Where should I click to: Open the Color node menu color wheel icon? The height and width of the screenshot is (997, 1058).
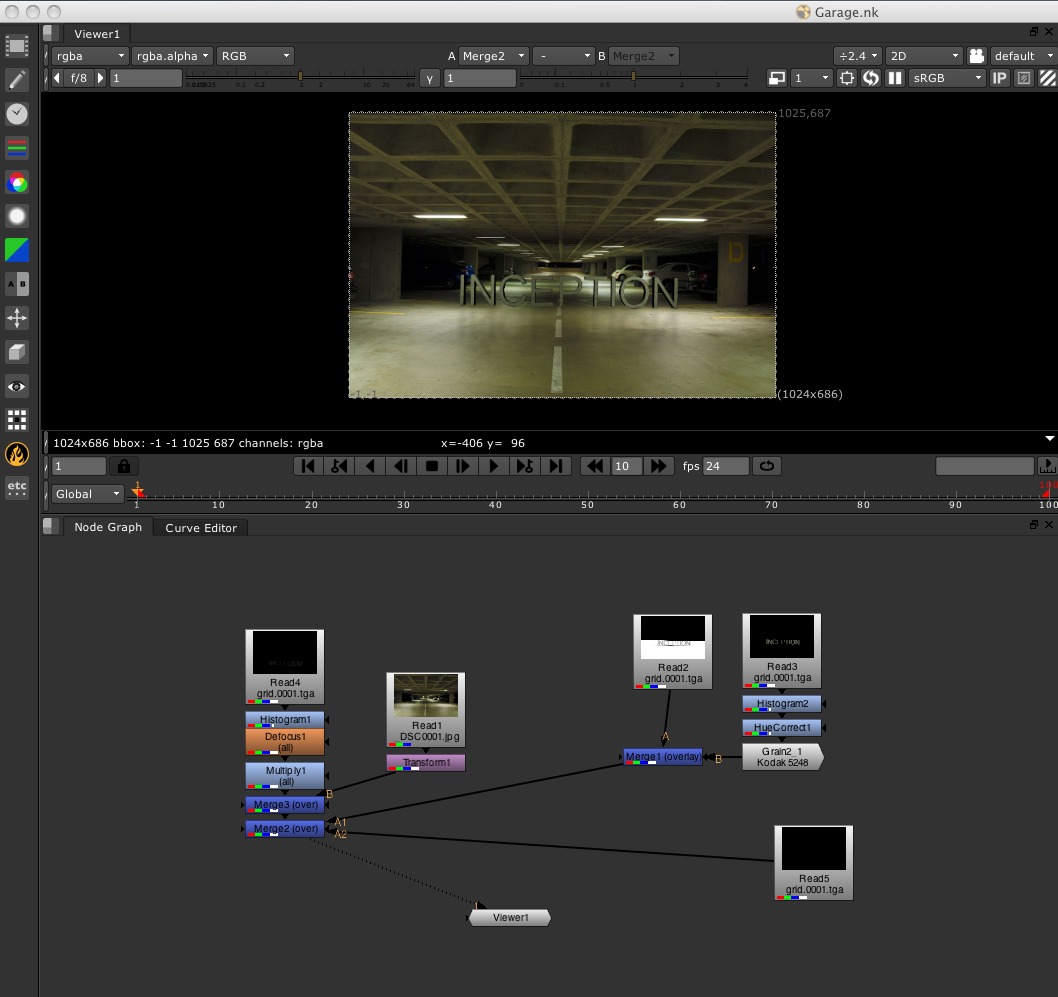coord(17,182)
